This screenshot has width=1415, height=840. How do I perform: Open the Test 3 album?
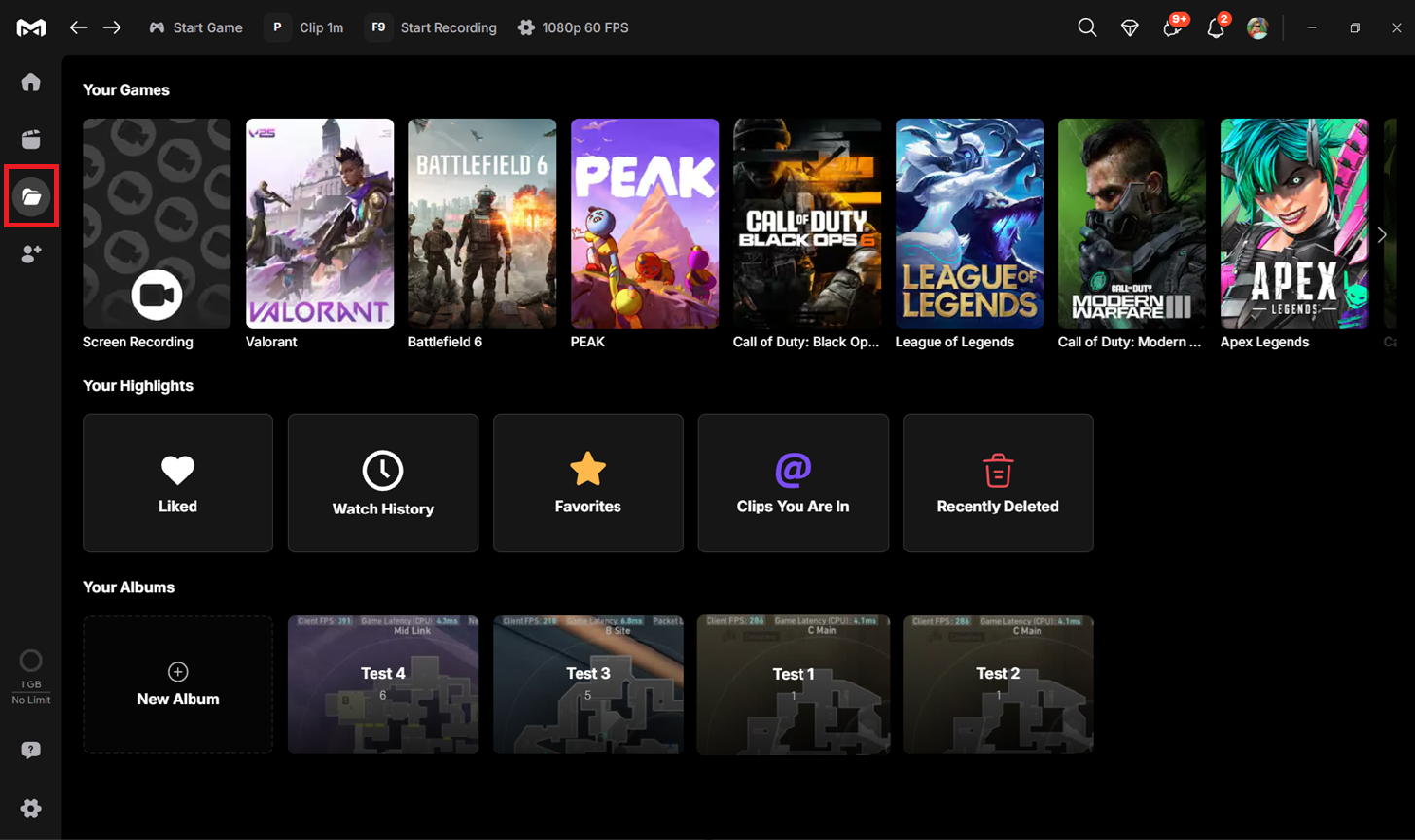[588, 684]
